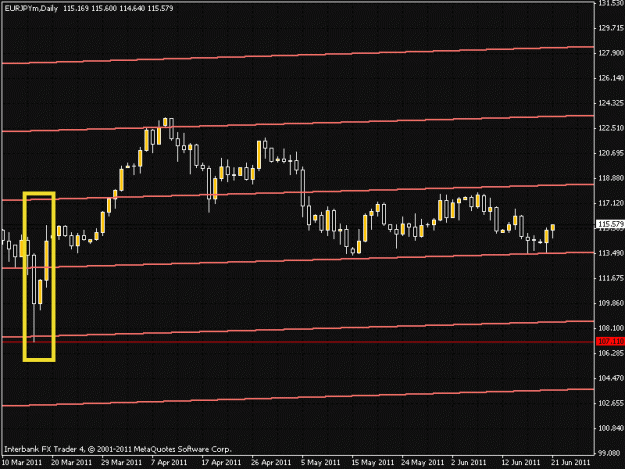Select the 104.470 price scale label

tap(611, 378)
